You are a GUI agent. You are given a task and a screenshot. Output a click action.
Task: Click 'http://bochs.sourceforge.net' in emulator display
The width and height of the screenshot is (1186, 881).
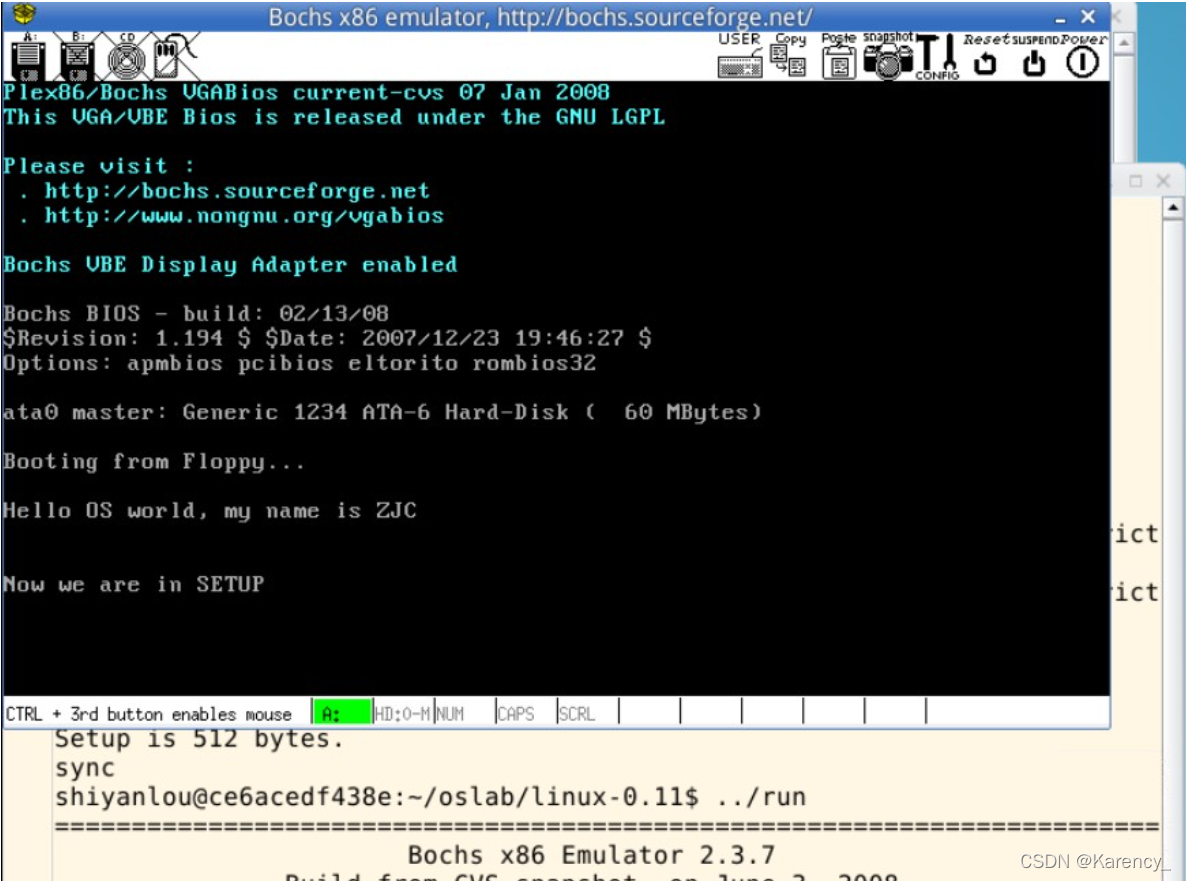click(237, 191)
